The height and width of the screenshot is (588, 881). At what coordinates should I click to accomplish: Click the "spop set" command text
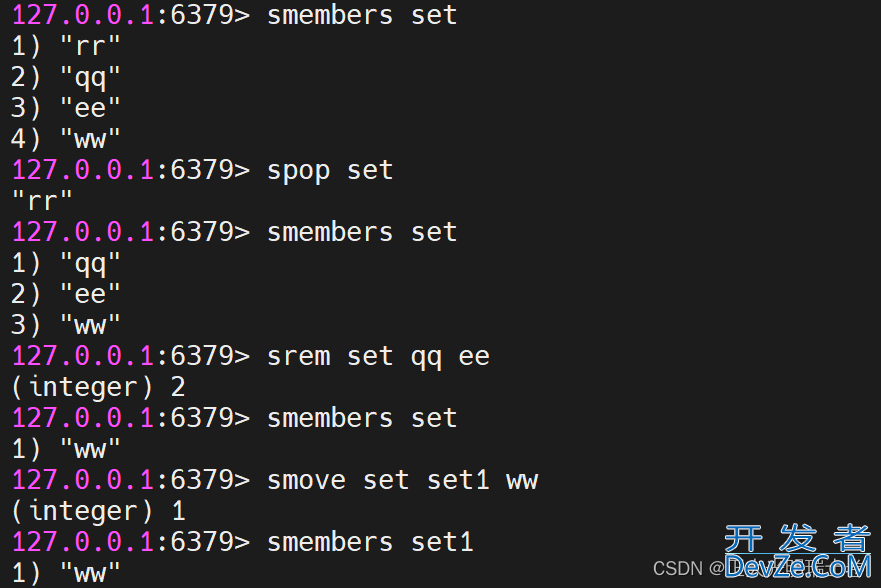point(330,171)
